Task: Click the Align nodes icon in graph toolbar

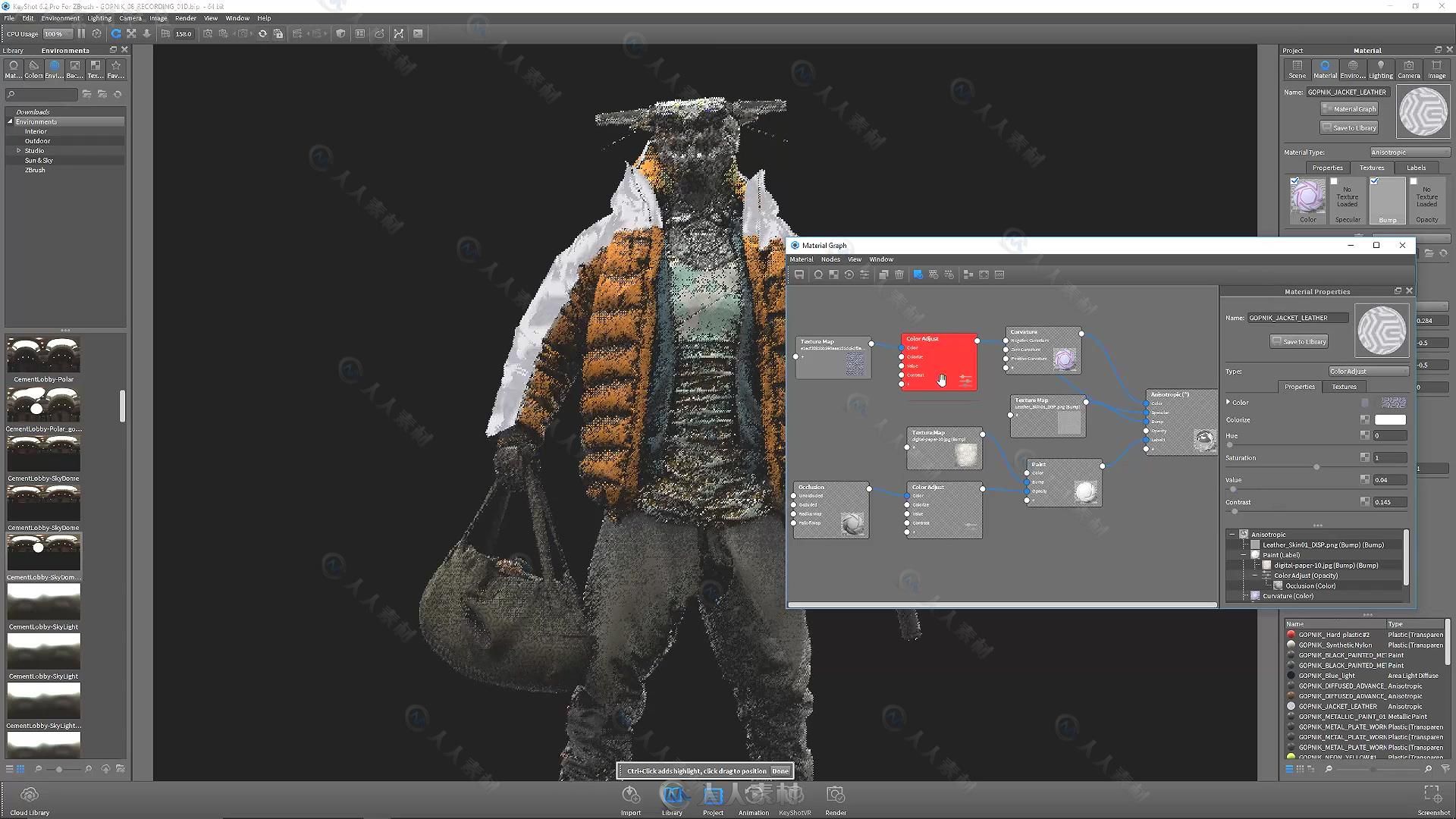Action: (968, 275)
